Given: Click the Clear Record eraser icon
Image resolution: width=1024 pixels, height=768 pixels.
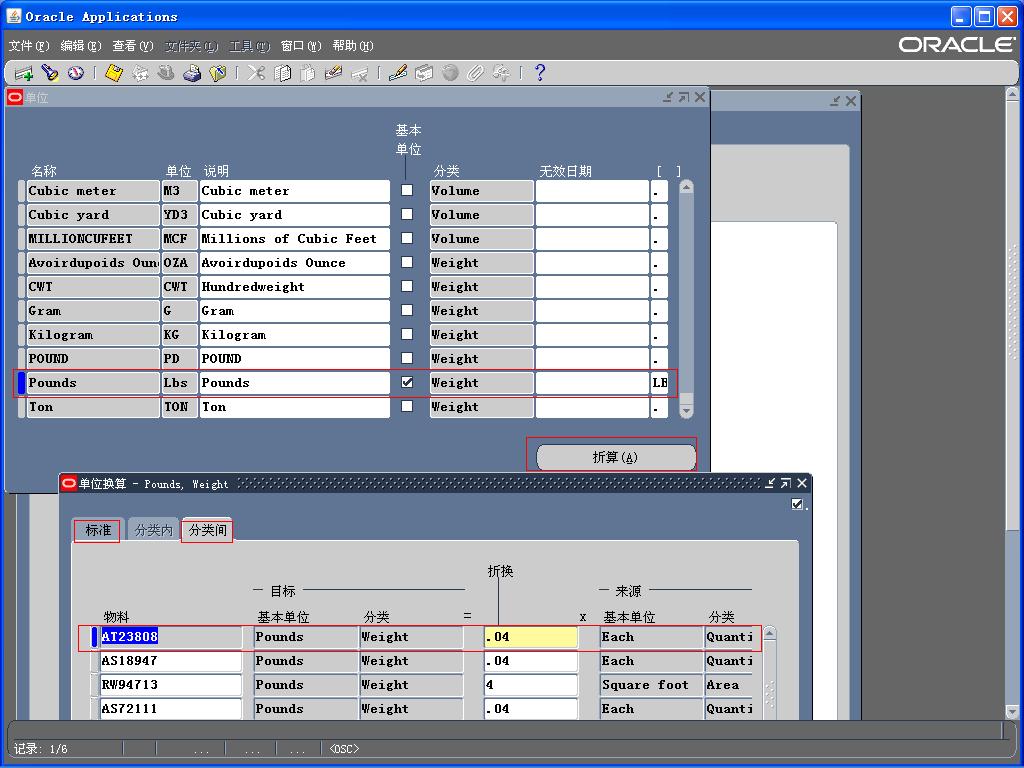Looking at the screenshot, I should [x=334, y=73].
